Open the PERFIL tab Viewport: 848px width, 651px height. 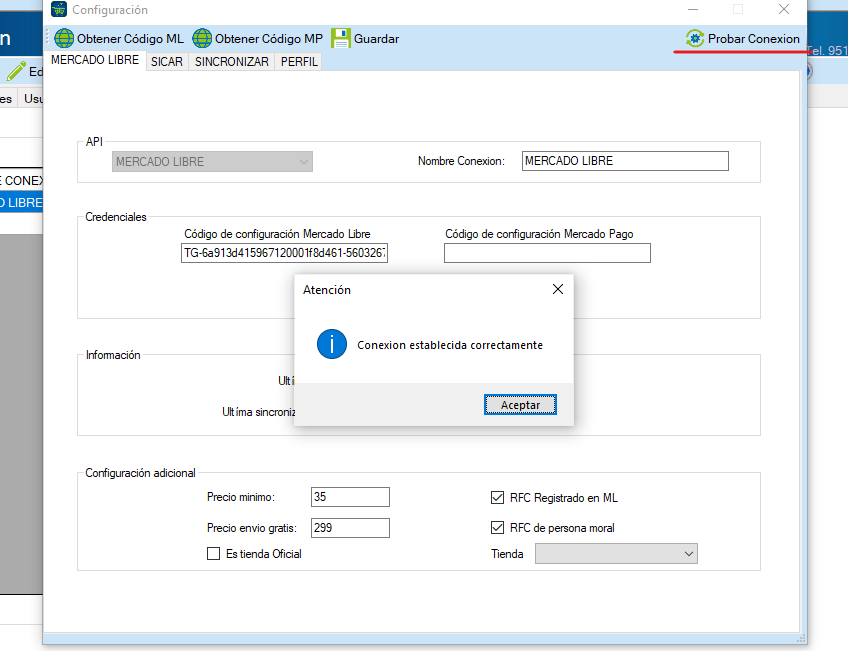coord(299,62)
